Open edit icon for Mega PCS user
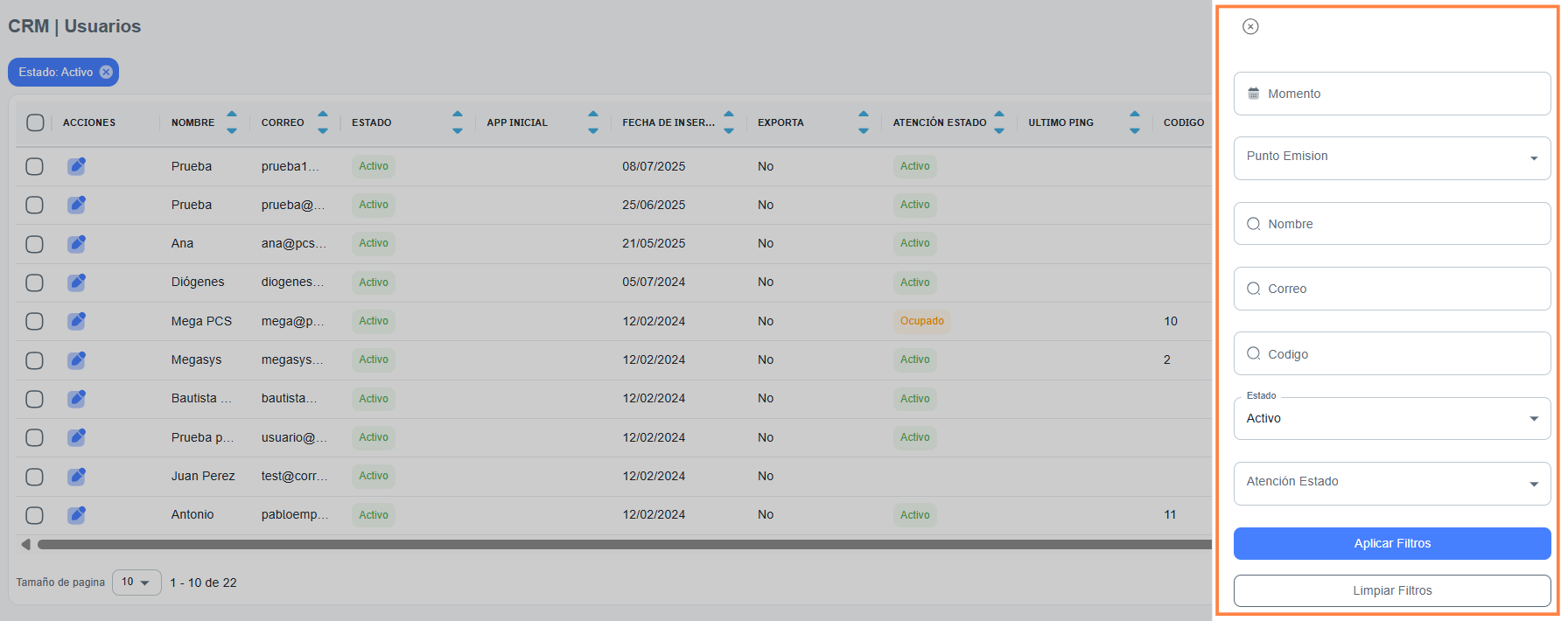This screenshot has height=621, width=1568. point(77,321)
